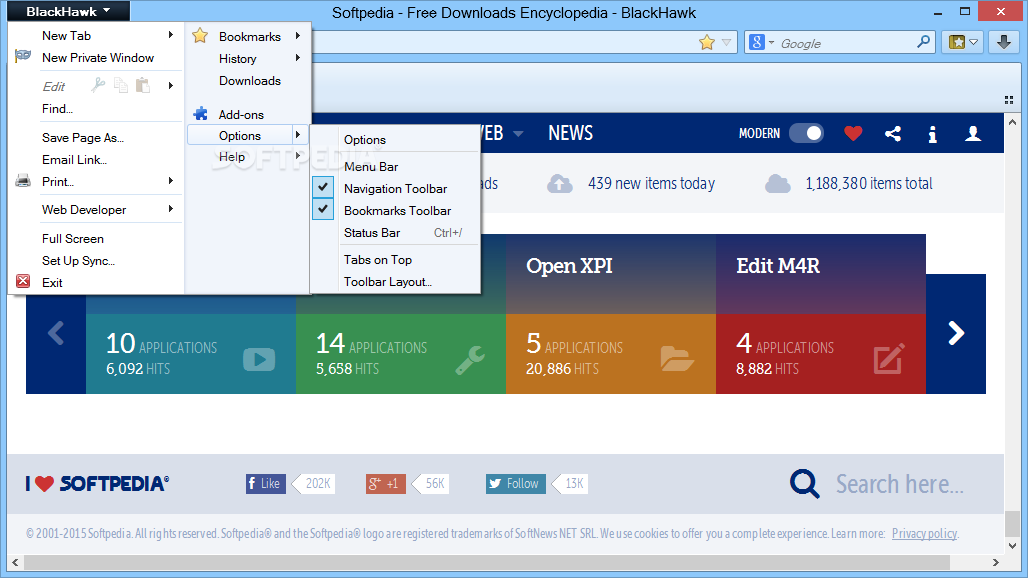Click the Bookmarks star icon in menu
Viewport: 1028px width, 578px height.
pos(200,36)
